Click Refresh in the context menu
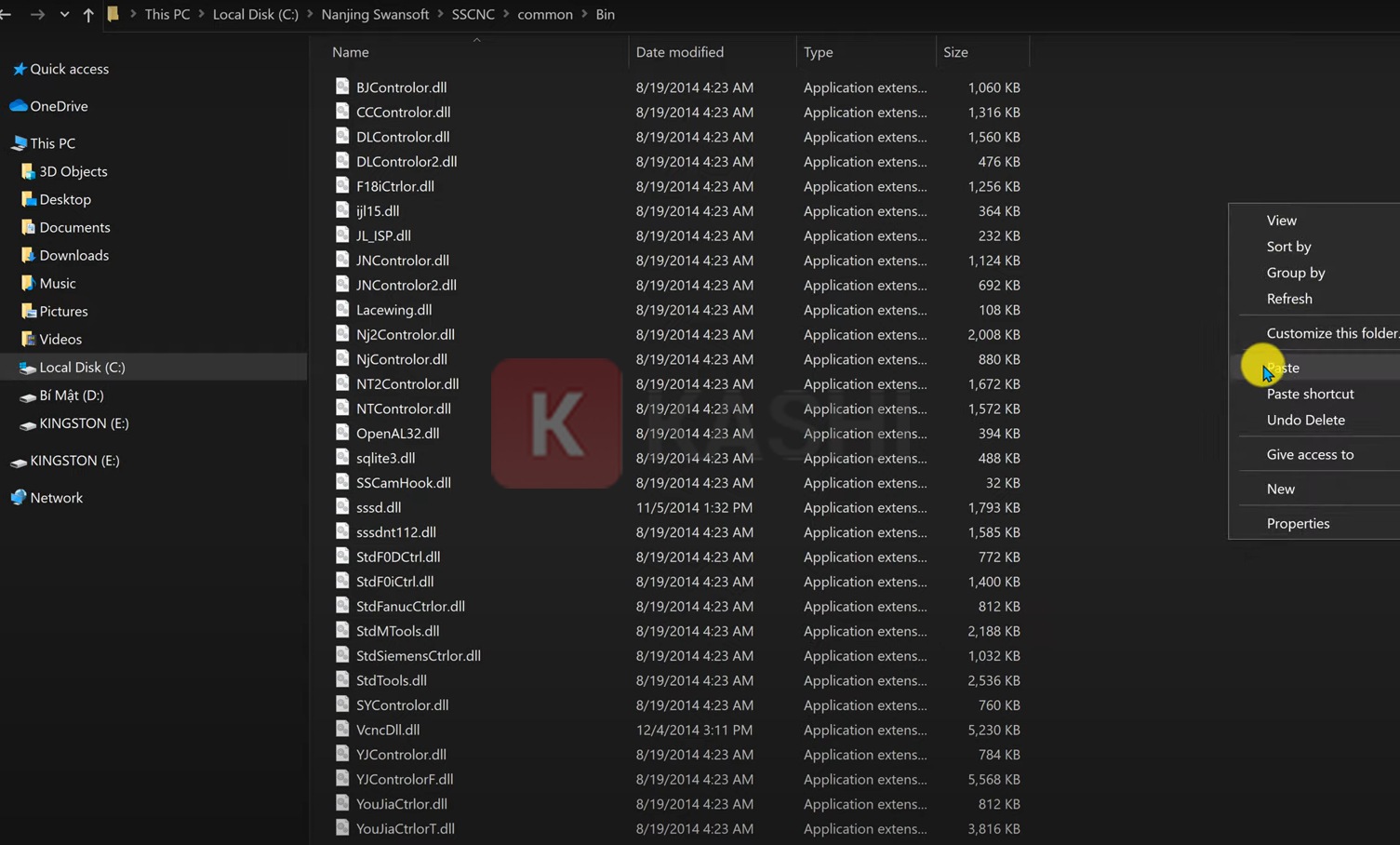Viewport: 1400px width, 845px height. (x=1289, y=299)
